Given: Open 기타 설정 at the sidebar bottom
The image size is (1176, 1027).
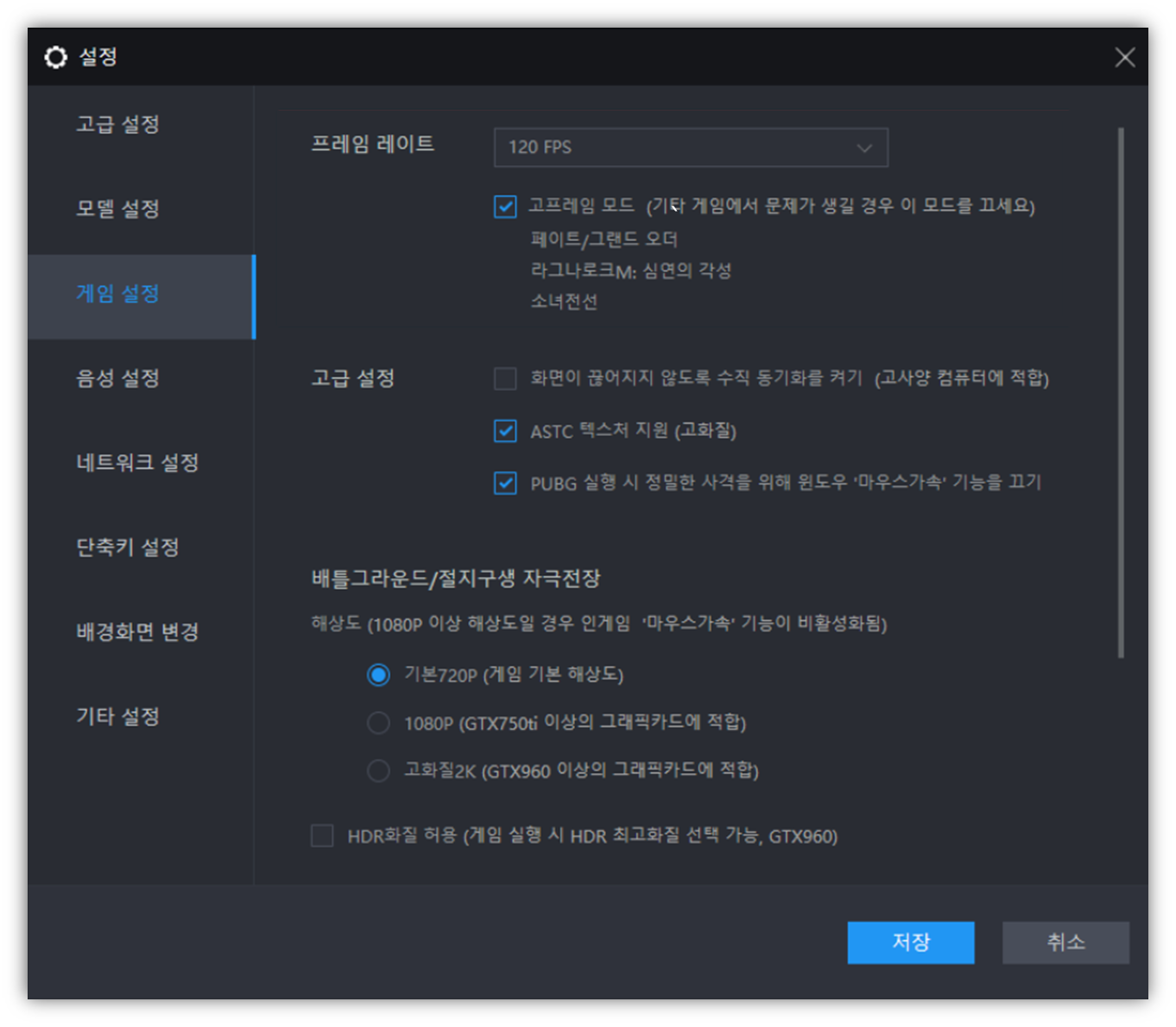Looking at the screenshot, I should [x=117, y=716].
